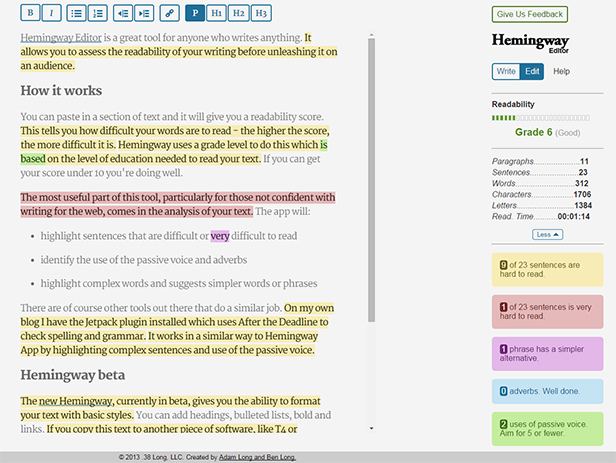616x463 pixels.
Task: Apply italic formatting
Action: (52, 14)
